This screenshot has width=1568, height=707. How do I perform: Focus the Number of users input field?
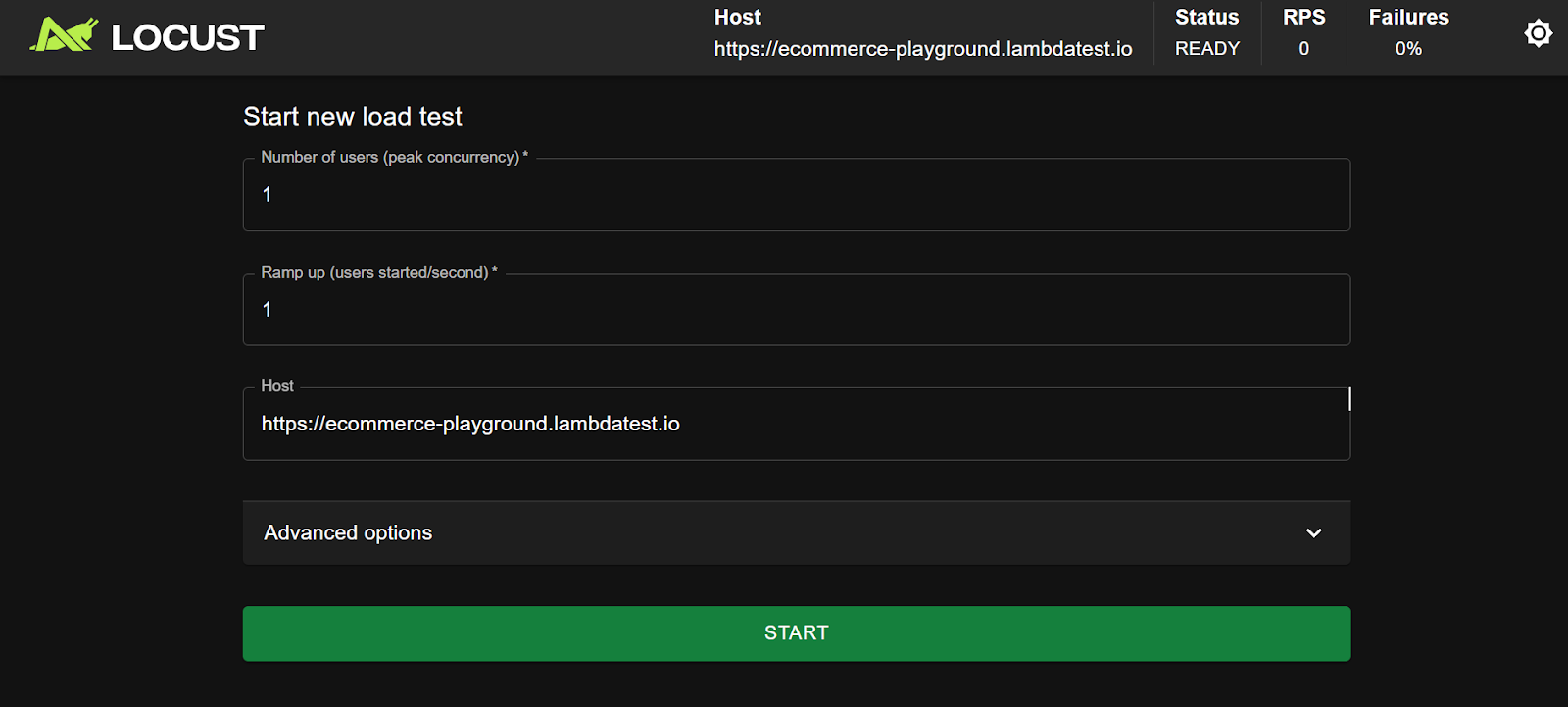pos(796,195)
